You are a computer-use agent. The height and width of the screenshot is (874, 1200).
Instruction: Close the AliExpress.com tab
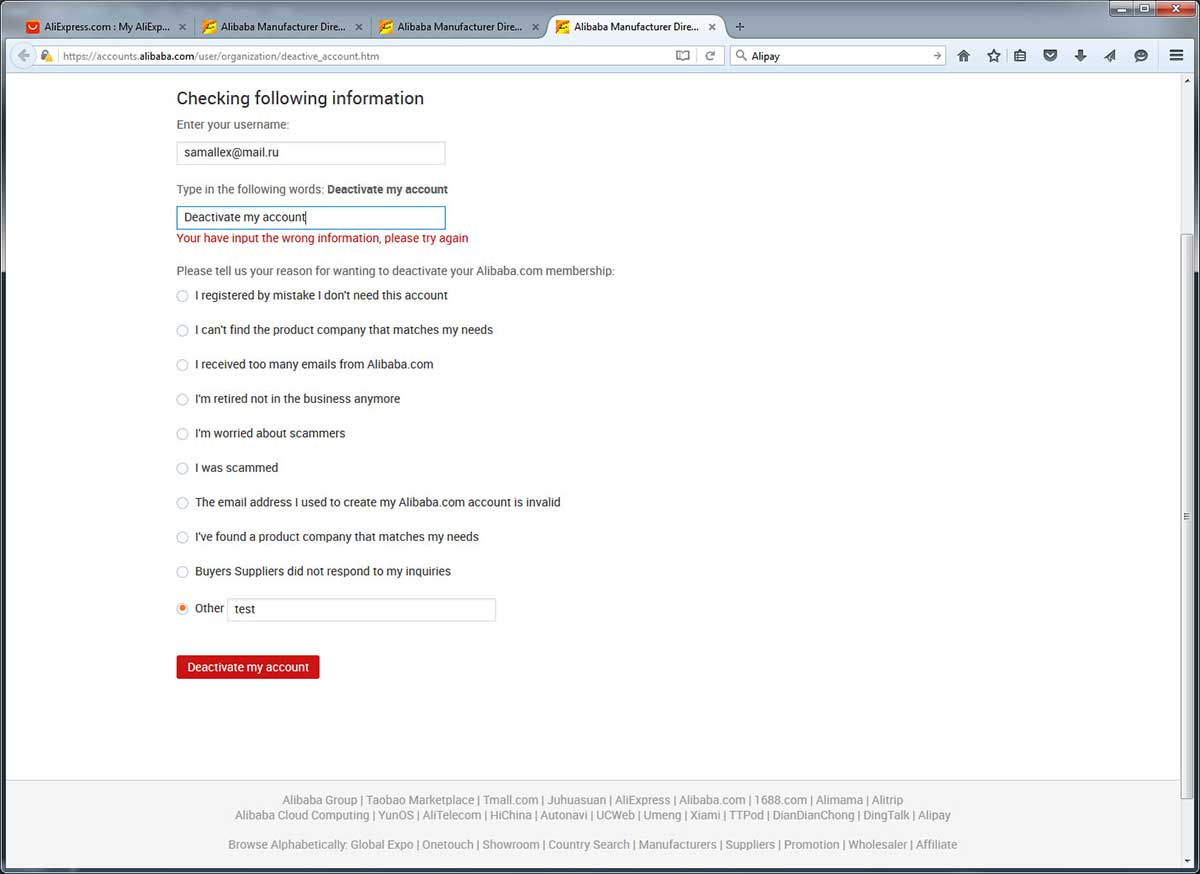tap(182, 27)
